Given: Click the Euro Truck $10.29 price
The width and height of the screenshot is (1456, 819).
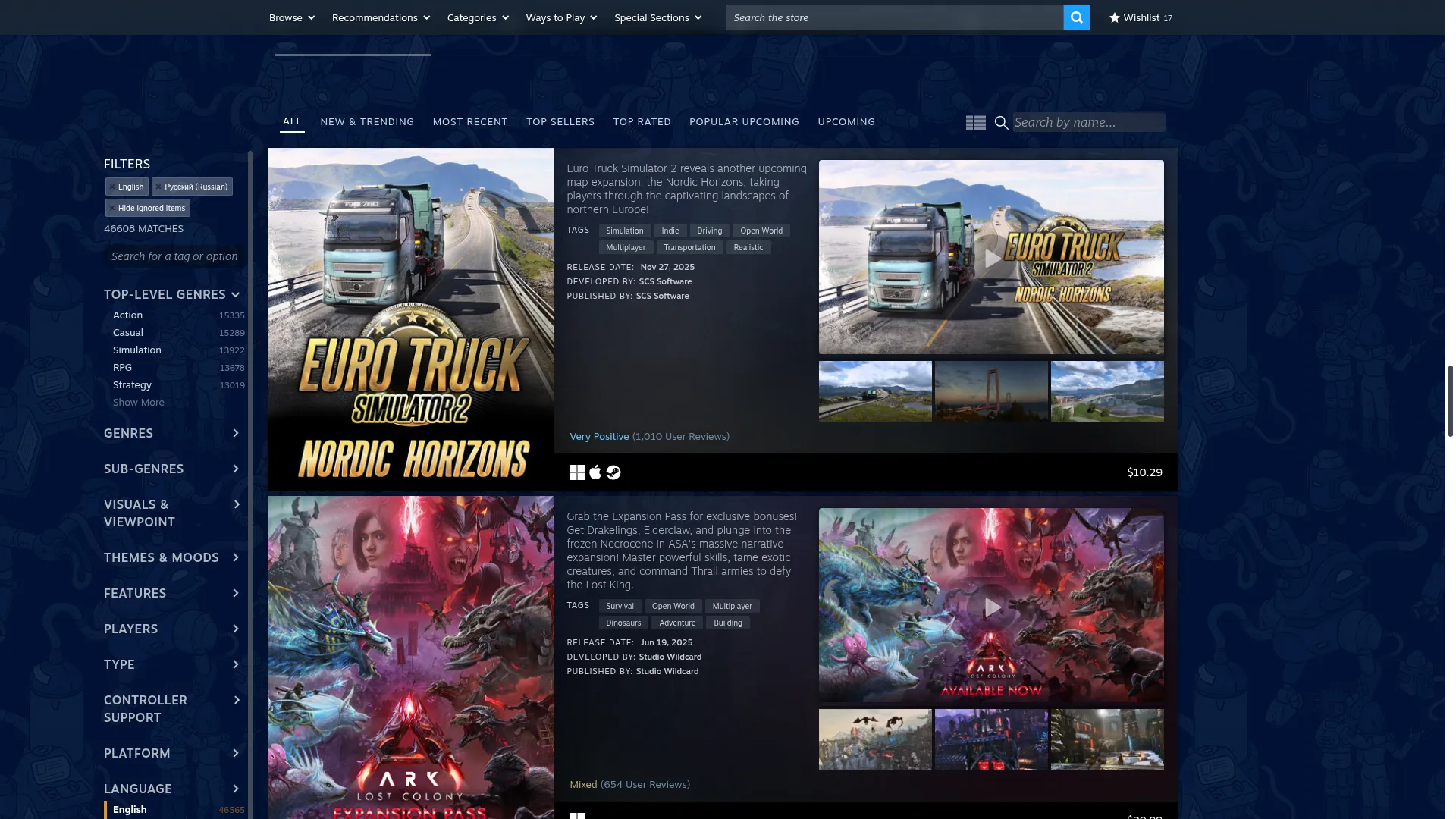Looking at the screenshot, I should (1144, 472).
